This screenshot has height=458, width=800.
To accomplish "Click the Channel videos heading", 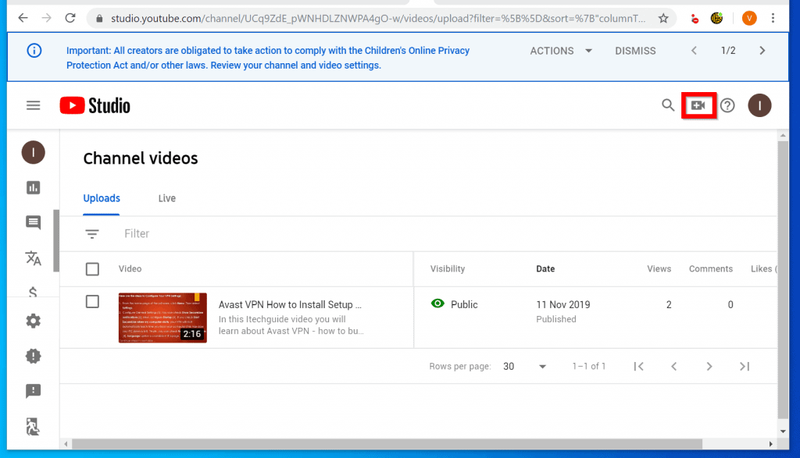I will coord(140,159).
